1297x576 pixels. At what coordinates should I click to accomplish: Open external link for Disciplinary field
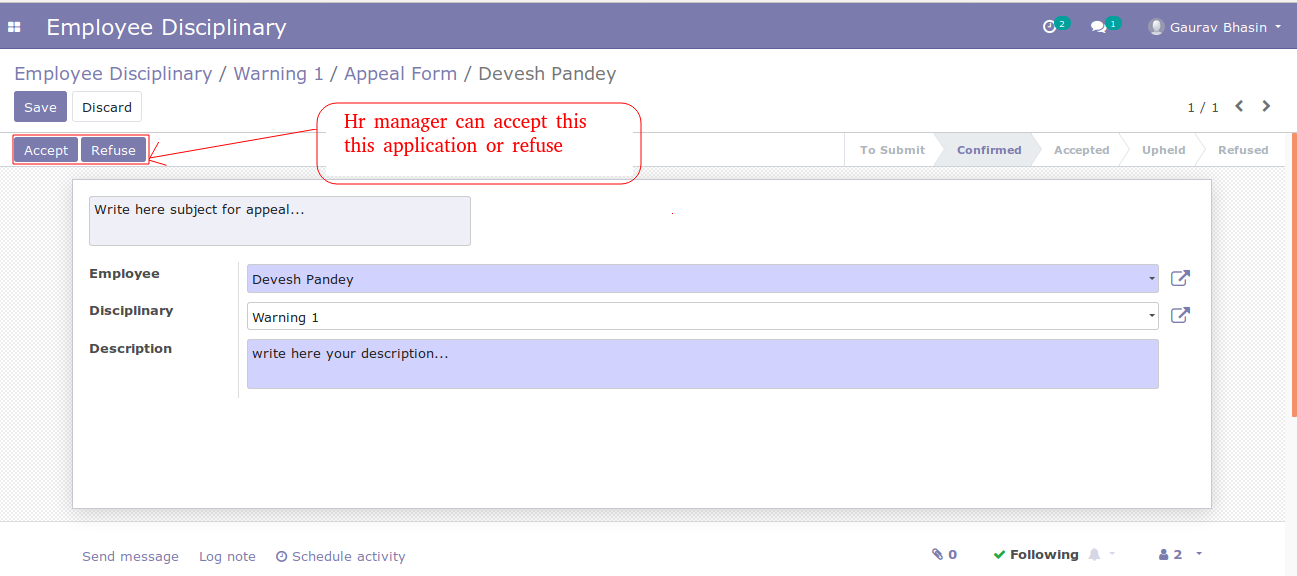pyautogui.click(x=1180, y=316)
